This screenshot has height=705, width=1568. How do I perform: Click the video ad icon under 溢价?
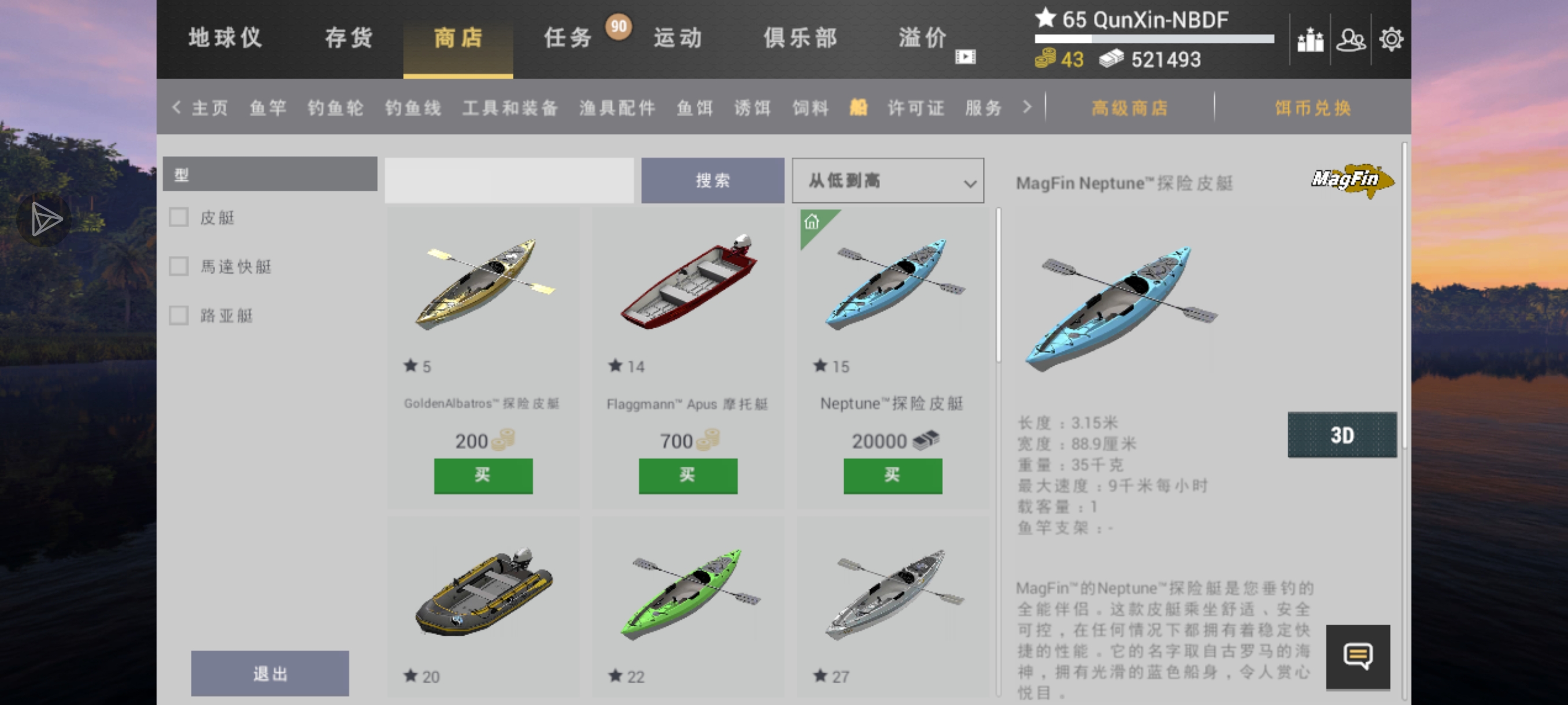coord(965,57)
